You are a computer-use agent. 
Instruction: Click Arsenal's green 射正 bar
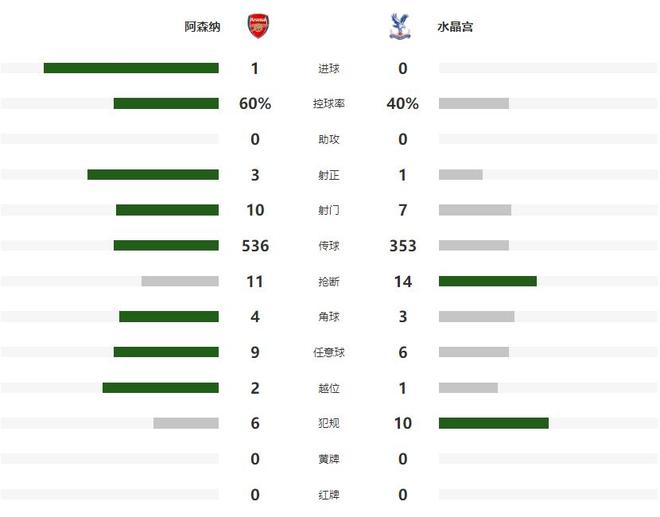click(x=153, y=175)
